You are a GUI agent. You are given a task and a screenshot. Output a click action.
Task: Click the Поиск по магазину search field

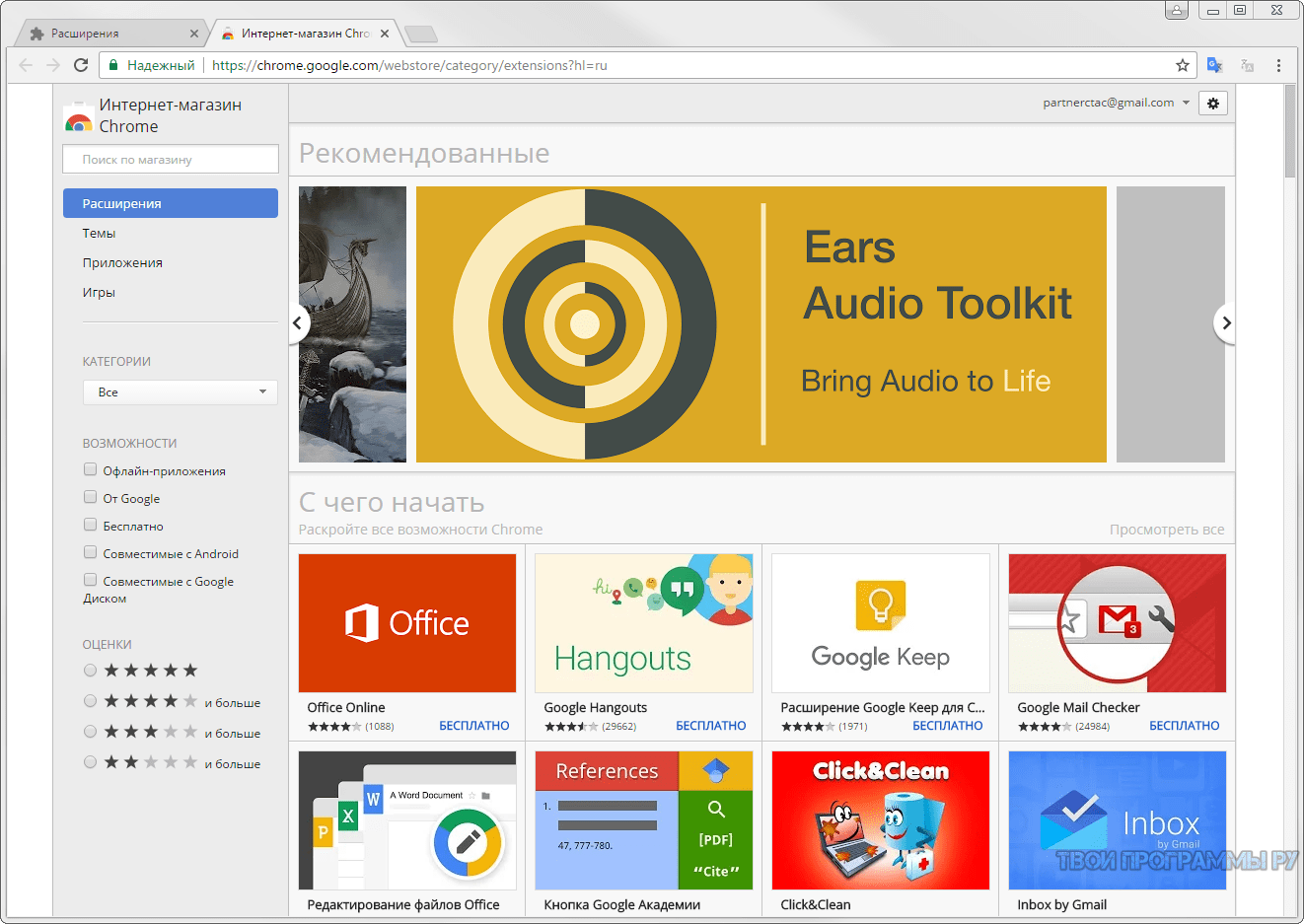(170, 159)
